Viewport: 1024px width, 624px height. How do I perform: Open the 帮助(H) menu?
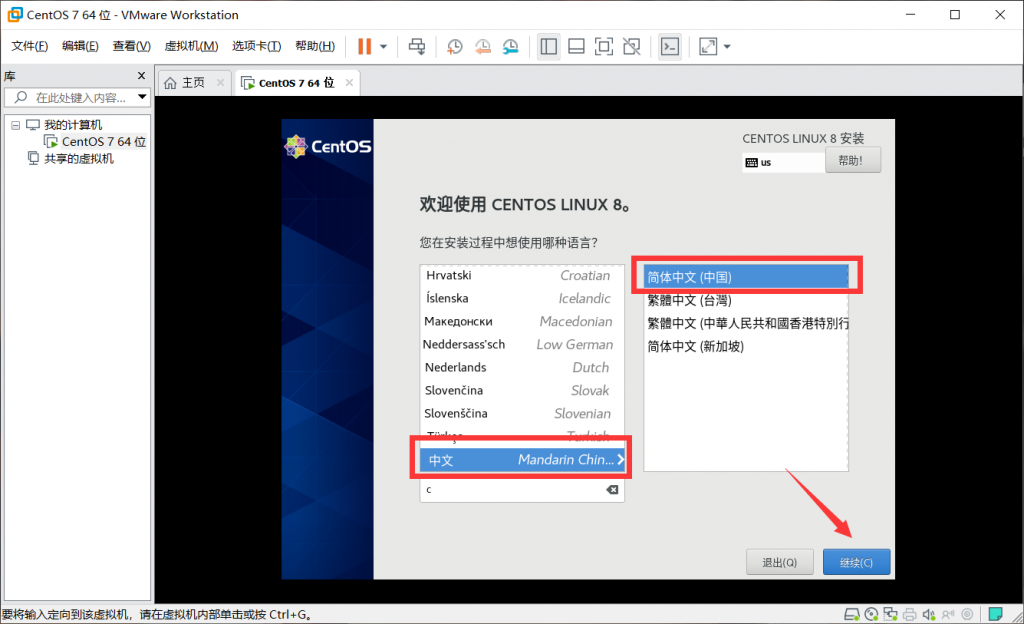[x=315, y=46]
